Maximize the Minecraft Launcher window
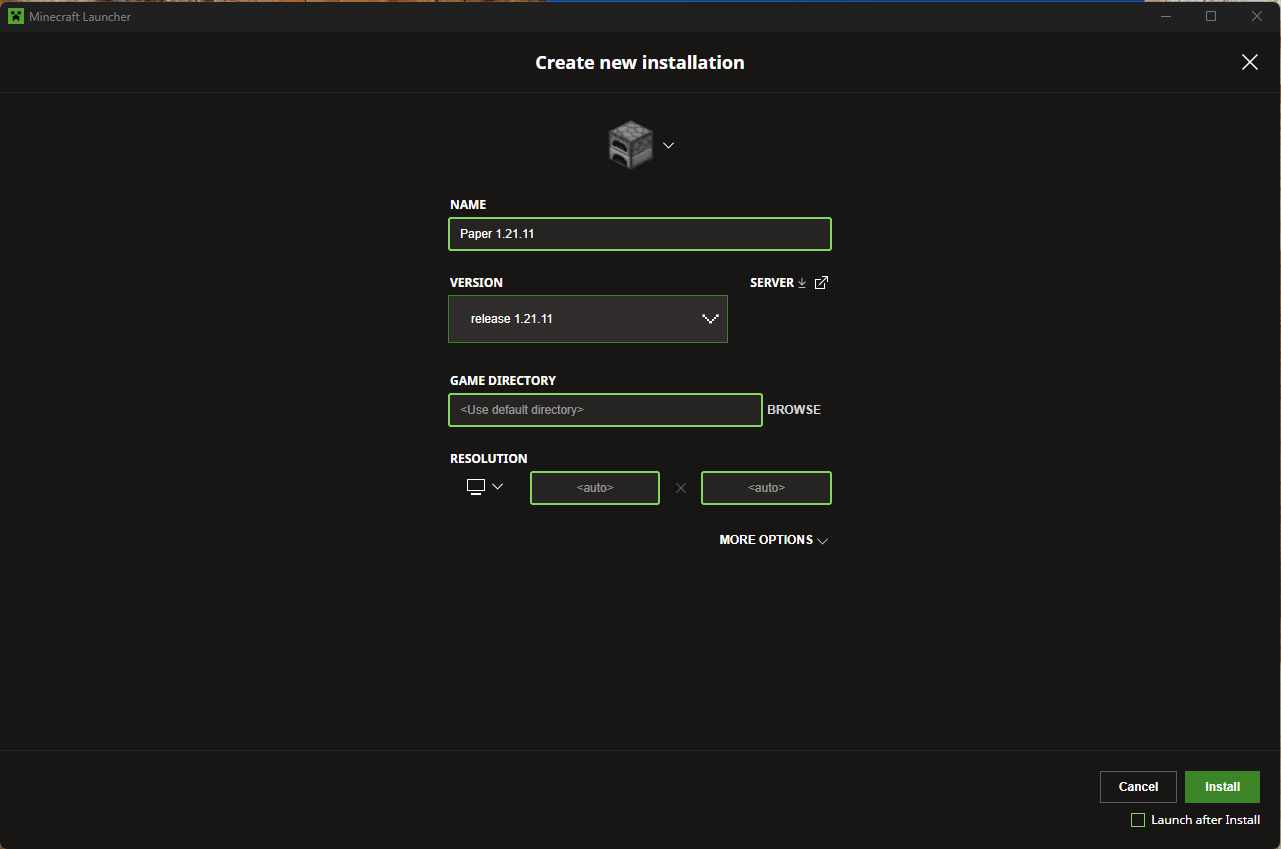1281x849 pixels. coord(1211,16)
